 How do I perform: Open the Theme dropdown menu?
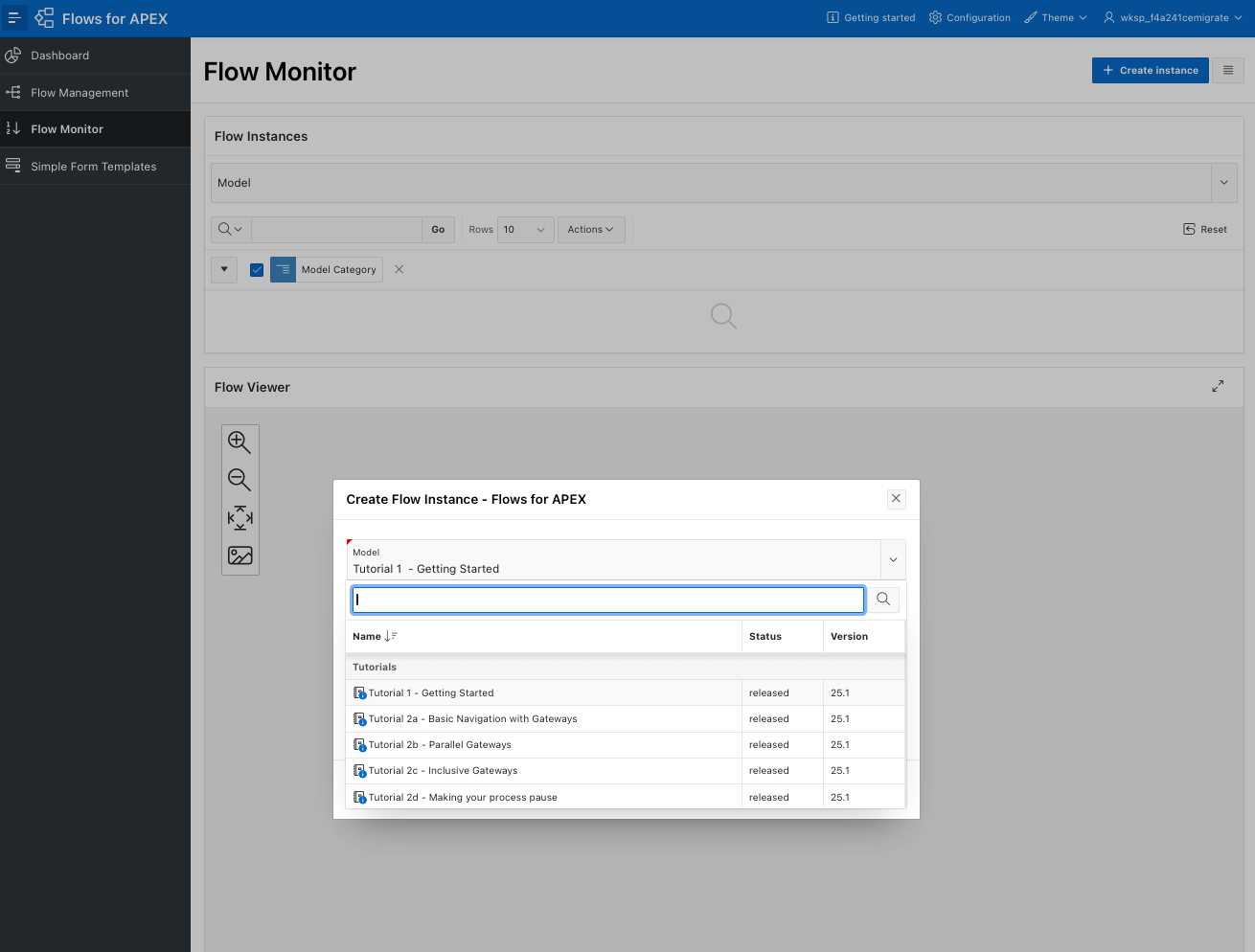click(x=1056, y=17)
